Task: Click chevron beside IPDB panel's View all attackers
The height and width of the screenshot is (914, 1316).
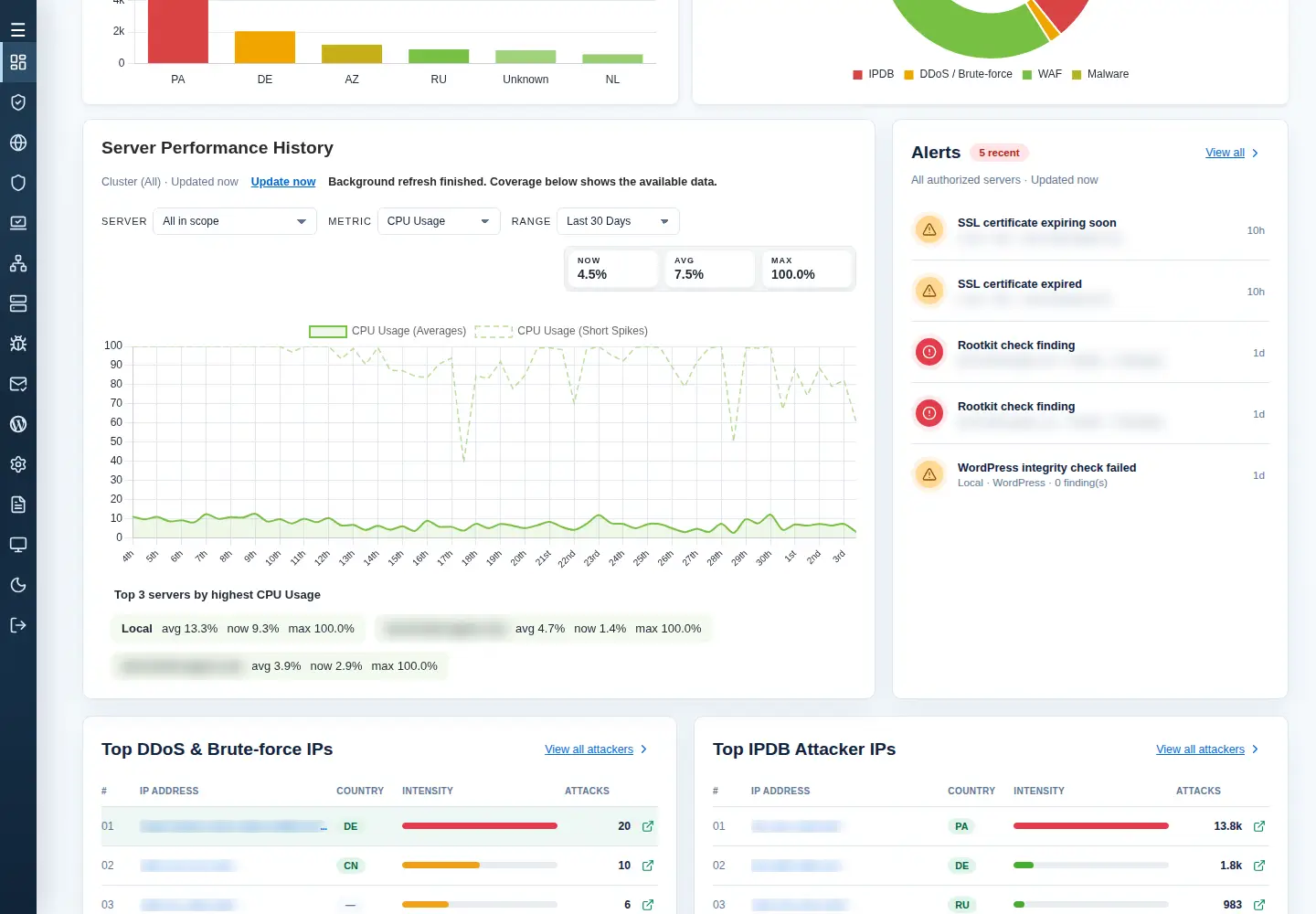Action: pos(1256,749)
